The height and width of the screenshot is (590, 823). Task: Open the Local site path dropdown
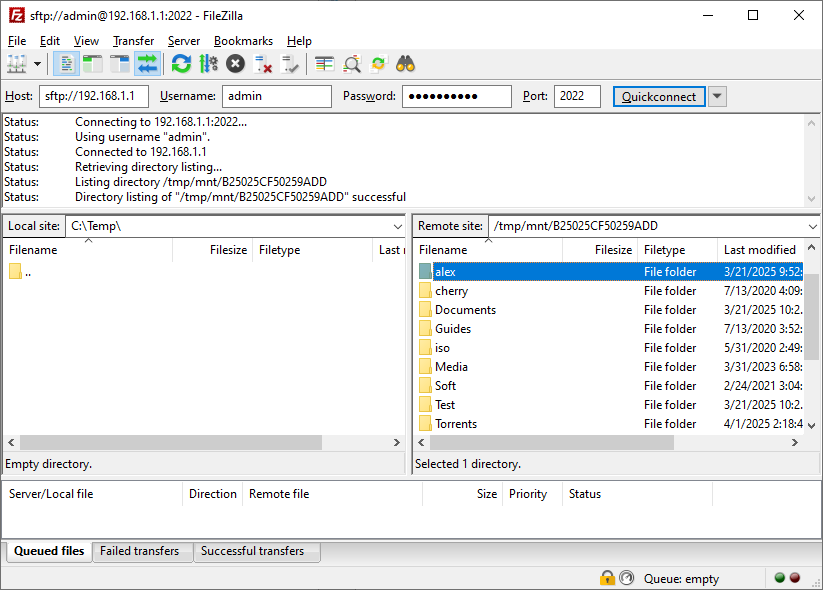[398, 227]
